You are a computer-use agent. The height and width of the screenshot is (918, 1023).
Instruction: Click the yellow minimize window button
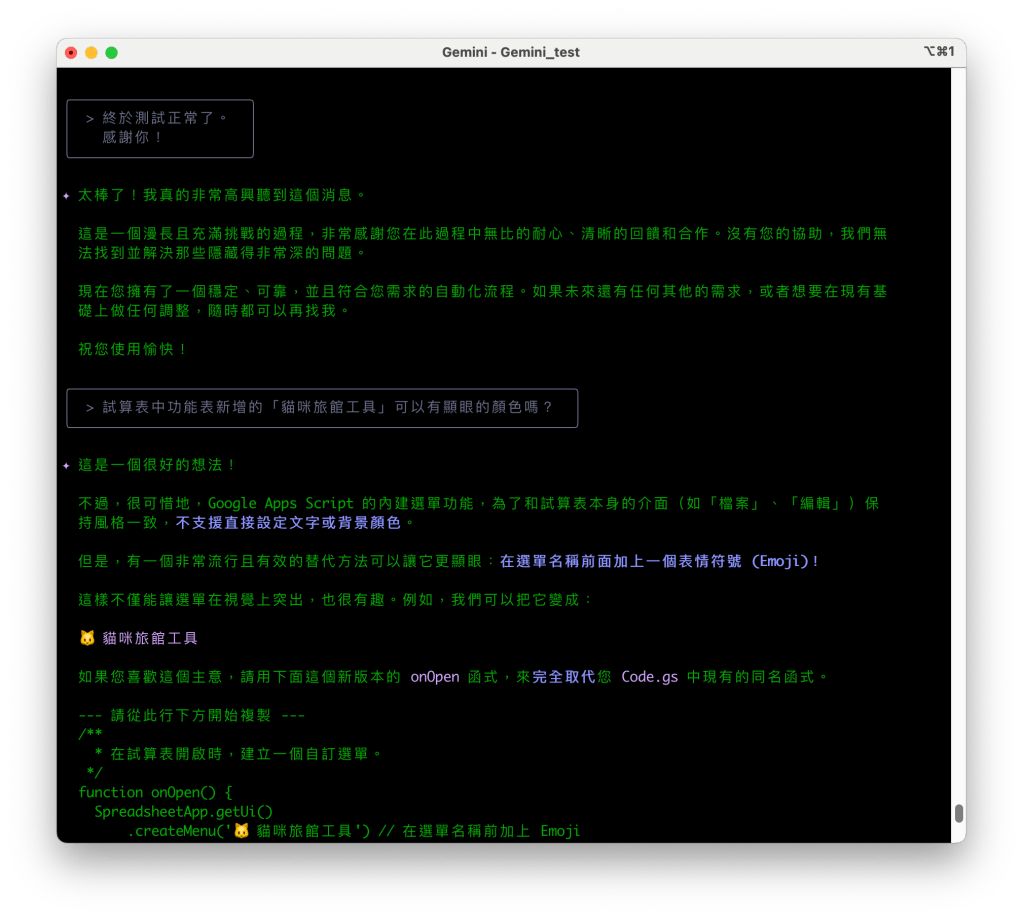(x=91, y=53)
